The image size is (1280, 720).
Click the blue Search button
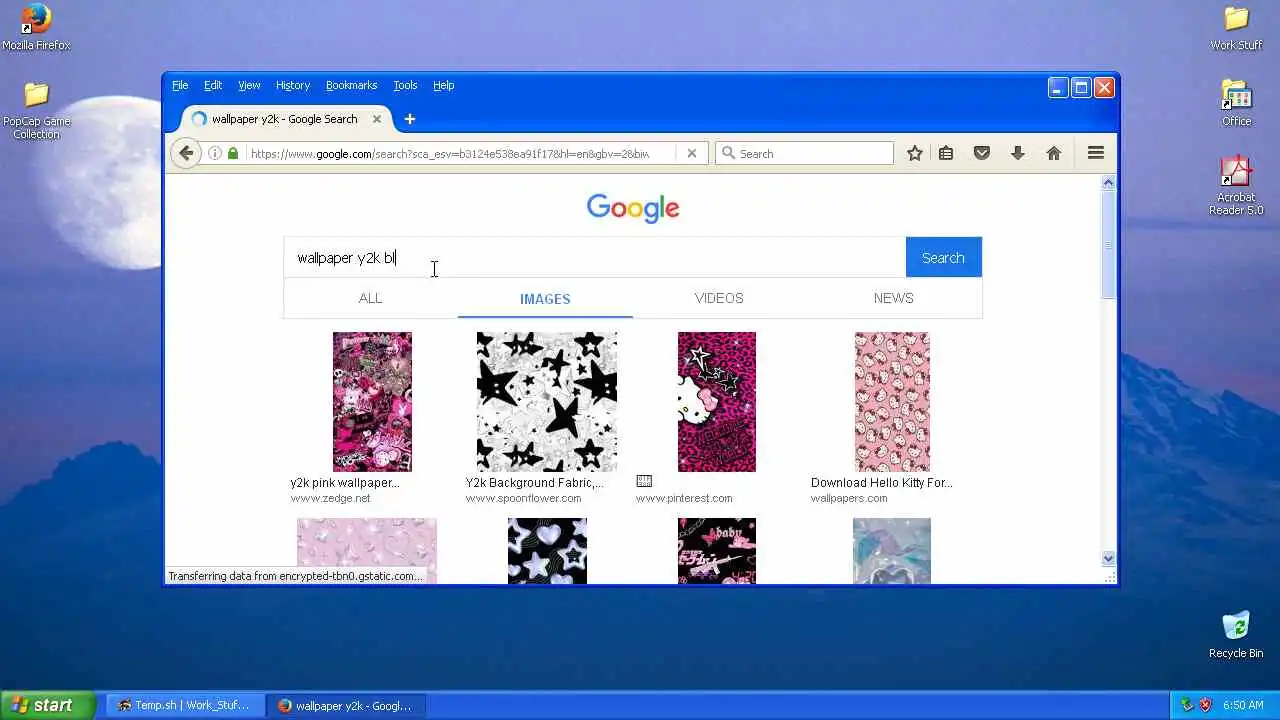coord(943,257)
